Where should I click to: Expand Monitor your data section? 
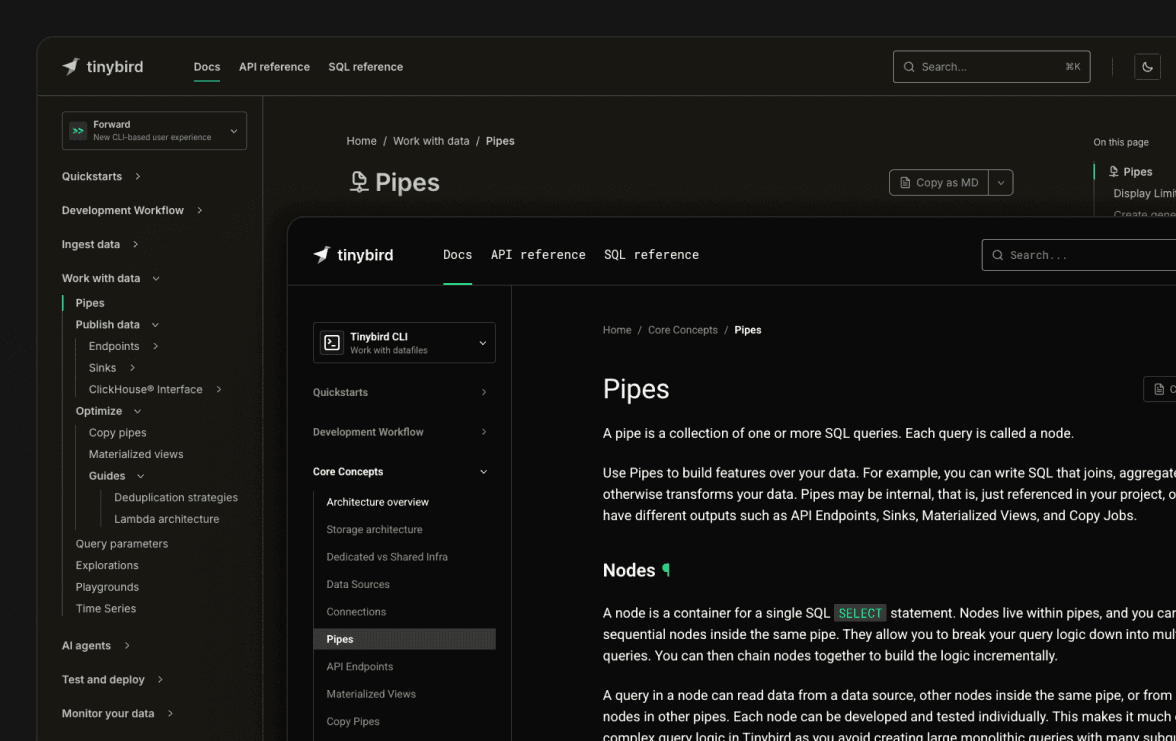[170, 713]
